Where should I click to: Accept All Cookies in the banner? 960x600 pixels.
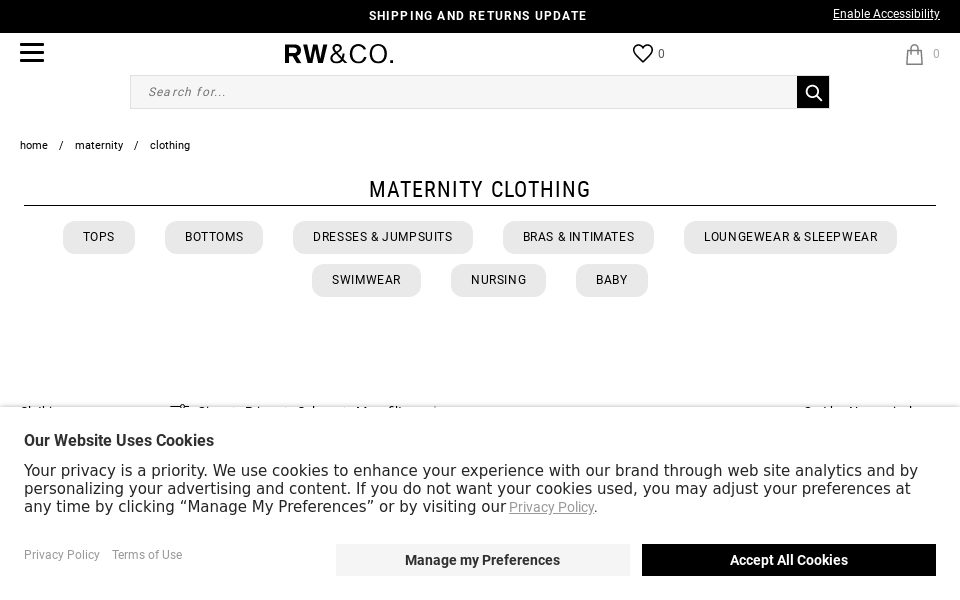788,560
